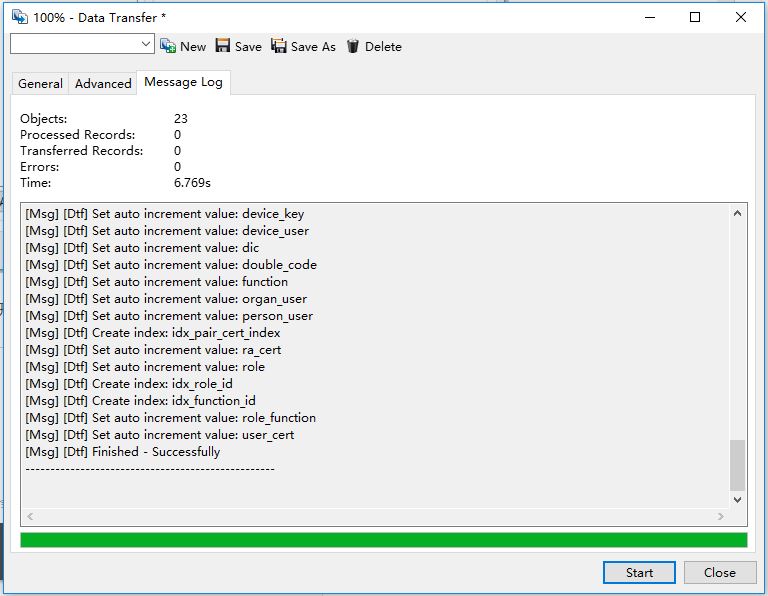Select 'Set auto increment value: role' line
Viewport: 768px width, 596px height.
click(x=145, y=367)
